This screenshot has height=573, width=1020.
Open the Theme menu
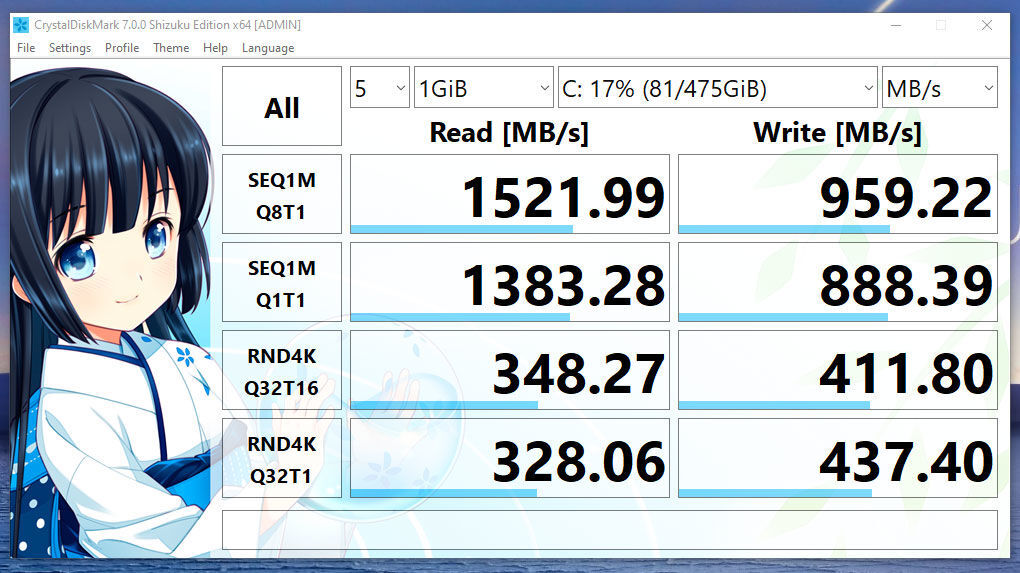171,48
